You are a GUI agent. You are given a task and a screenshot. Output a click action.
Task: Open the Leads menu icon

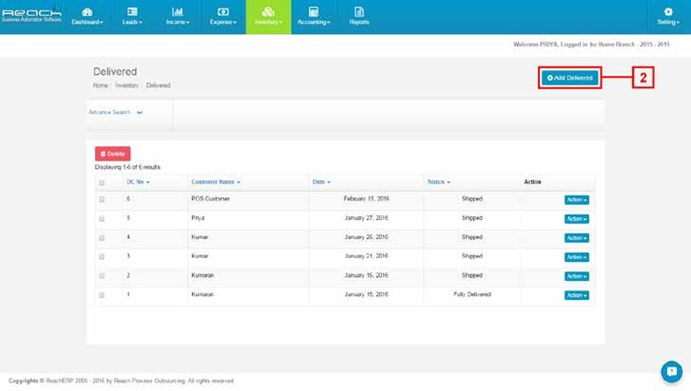132,11
